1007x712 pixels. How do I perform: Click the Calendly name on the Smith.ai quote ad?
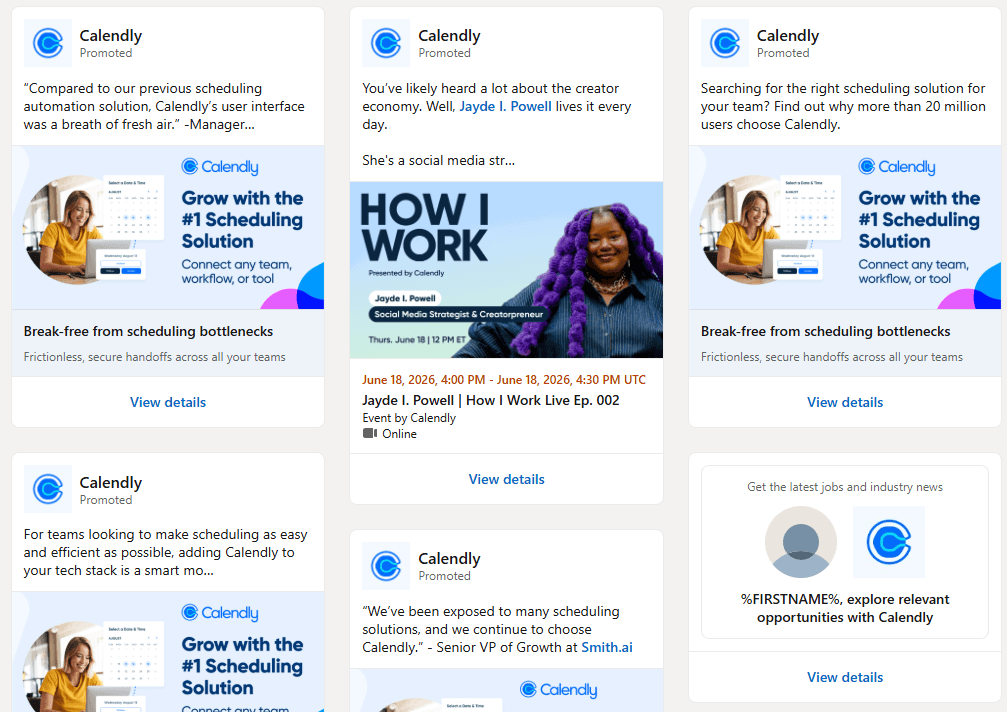click(x=449, y=559)
